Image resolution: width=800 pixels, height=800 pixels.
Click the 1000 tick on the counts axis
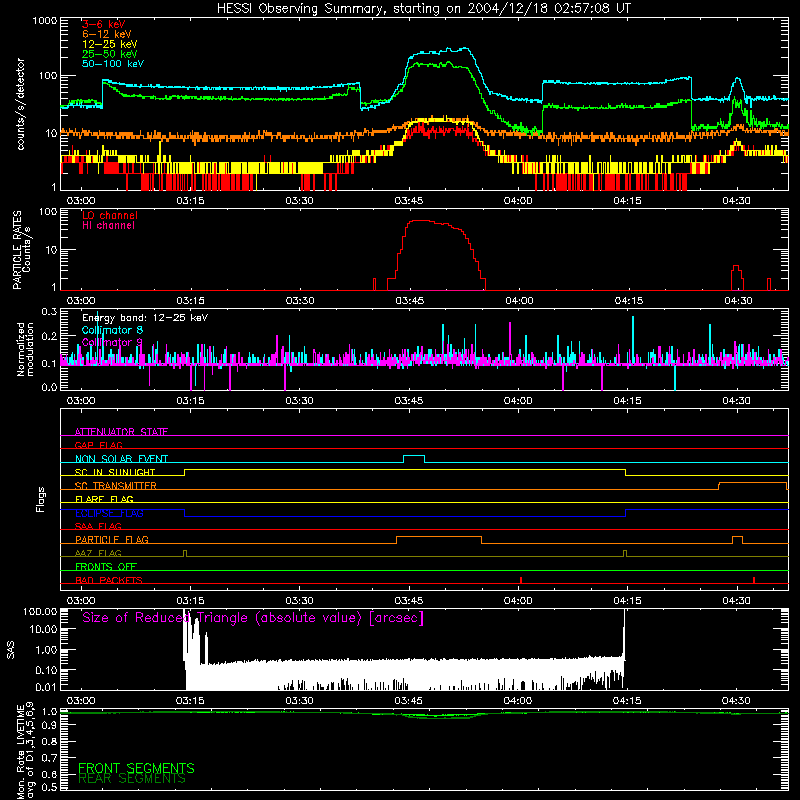click(x=45, y=21)
